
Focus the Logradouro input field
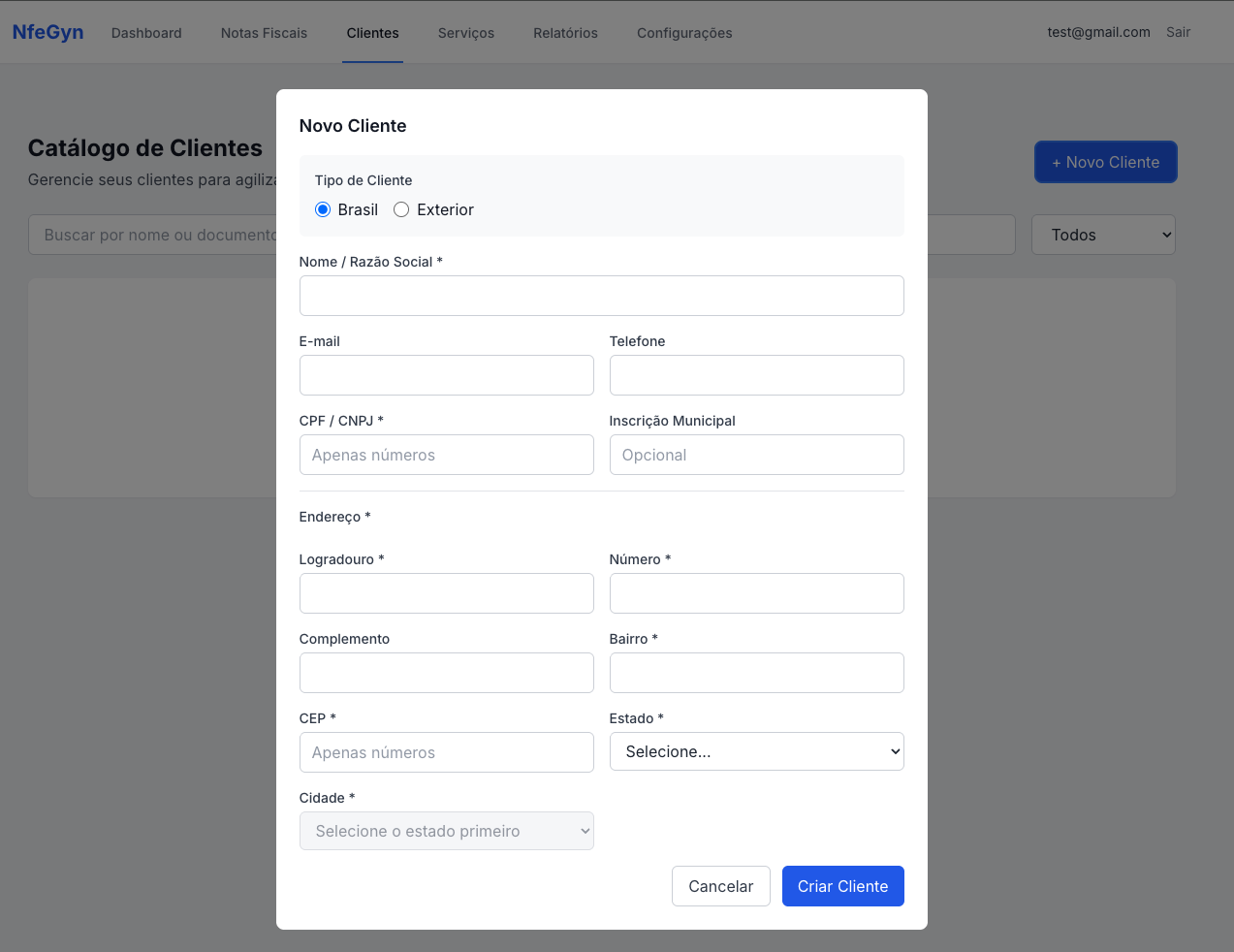coord(446,593)
